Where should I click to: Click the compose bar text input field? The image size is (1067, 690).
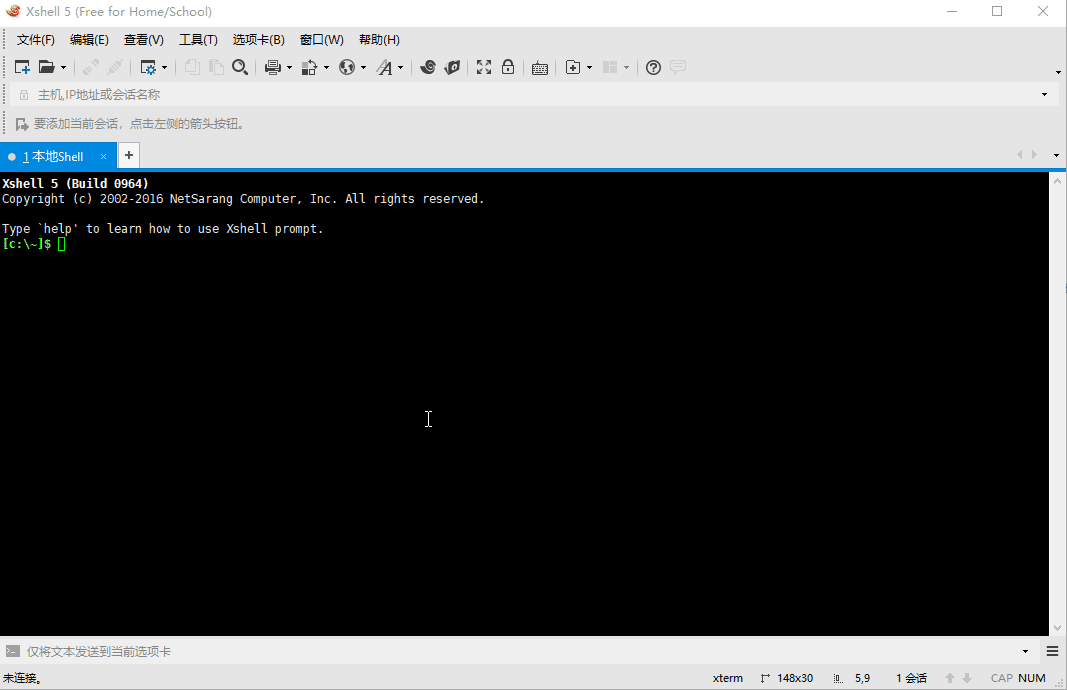tap(521, 651)
